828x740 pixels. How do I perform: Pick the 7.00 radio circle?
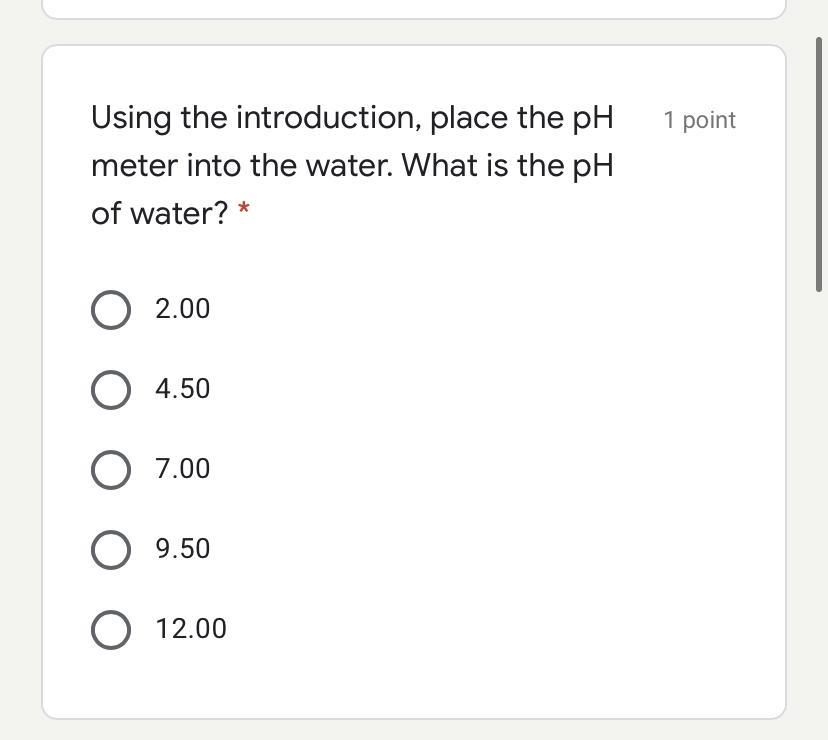click(110, 470)
